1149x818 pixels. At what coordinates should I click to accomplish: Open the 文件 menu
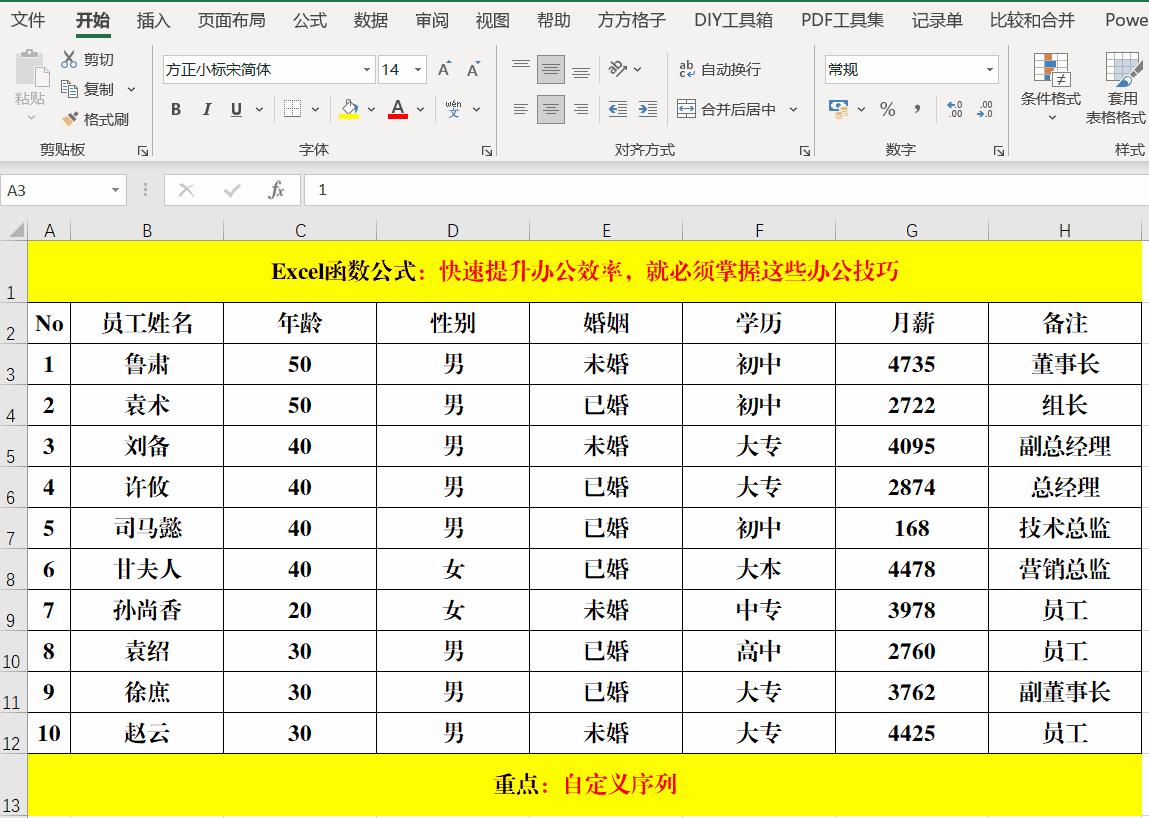click(x=28, y=20)
